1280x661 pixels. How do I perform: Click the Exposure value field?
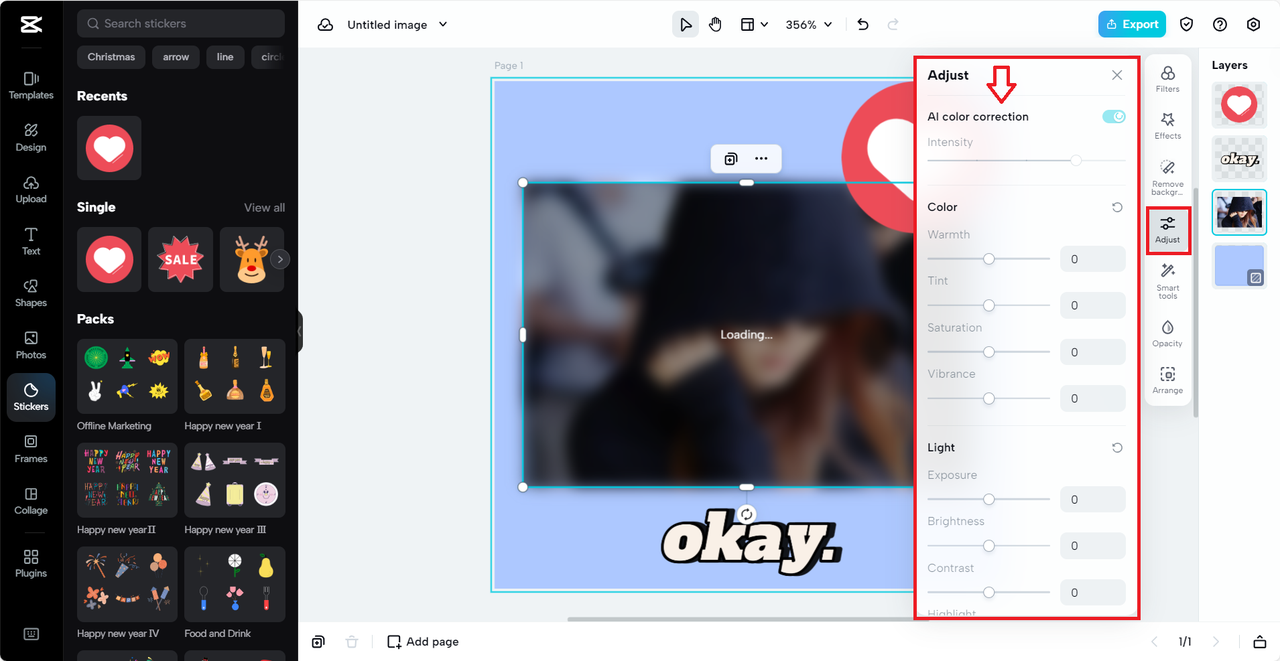tap(1093, 500)
